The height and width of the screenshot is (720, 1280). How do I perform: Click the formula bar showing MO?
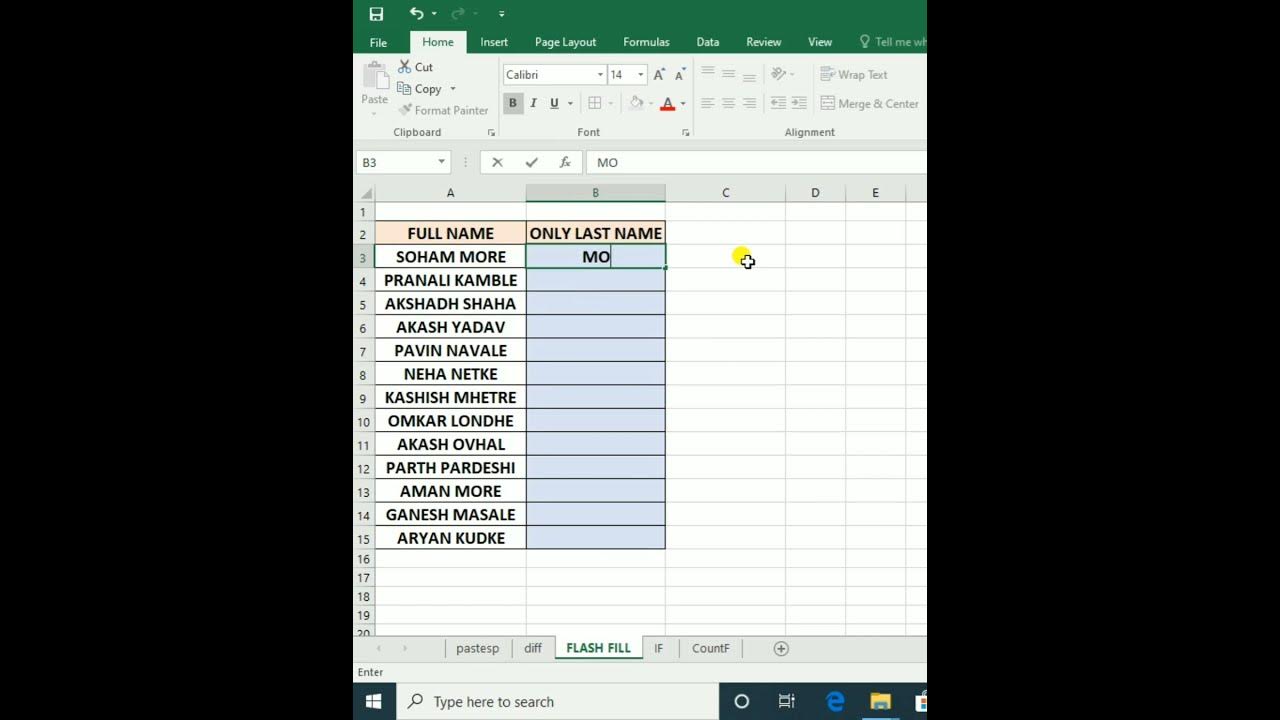[x=758, y=162]
